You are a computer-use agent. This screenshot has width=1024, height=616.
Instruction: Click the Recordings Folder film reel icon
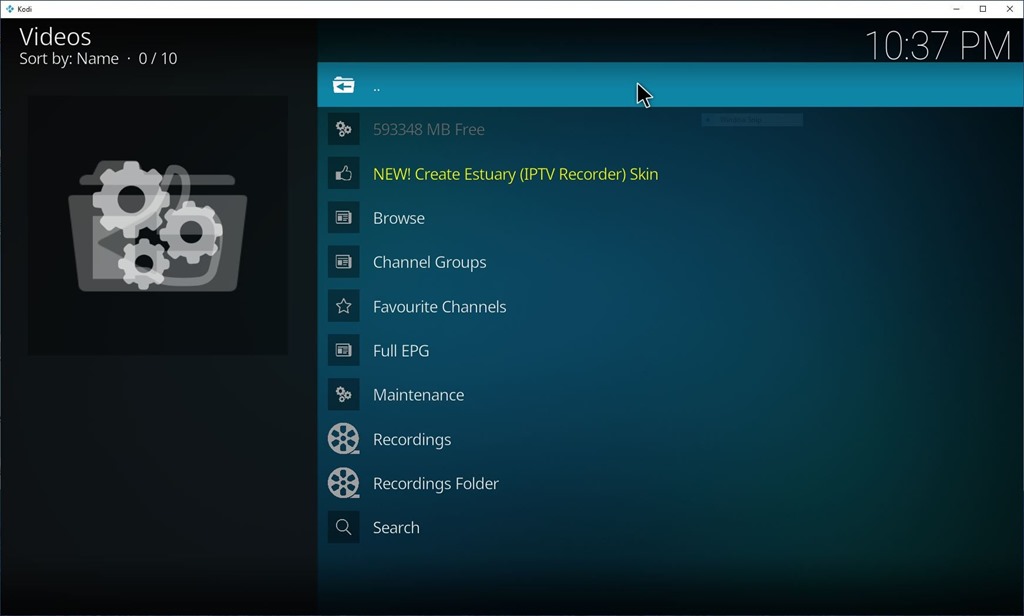343,483
